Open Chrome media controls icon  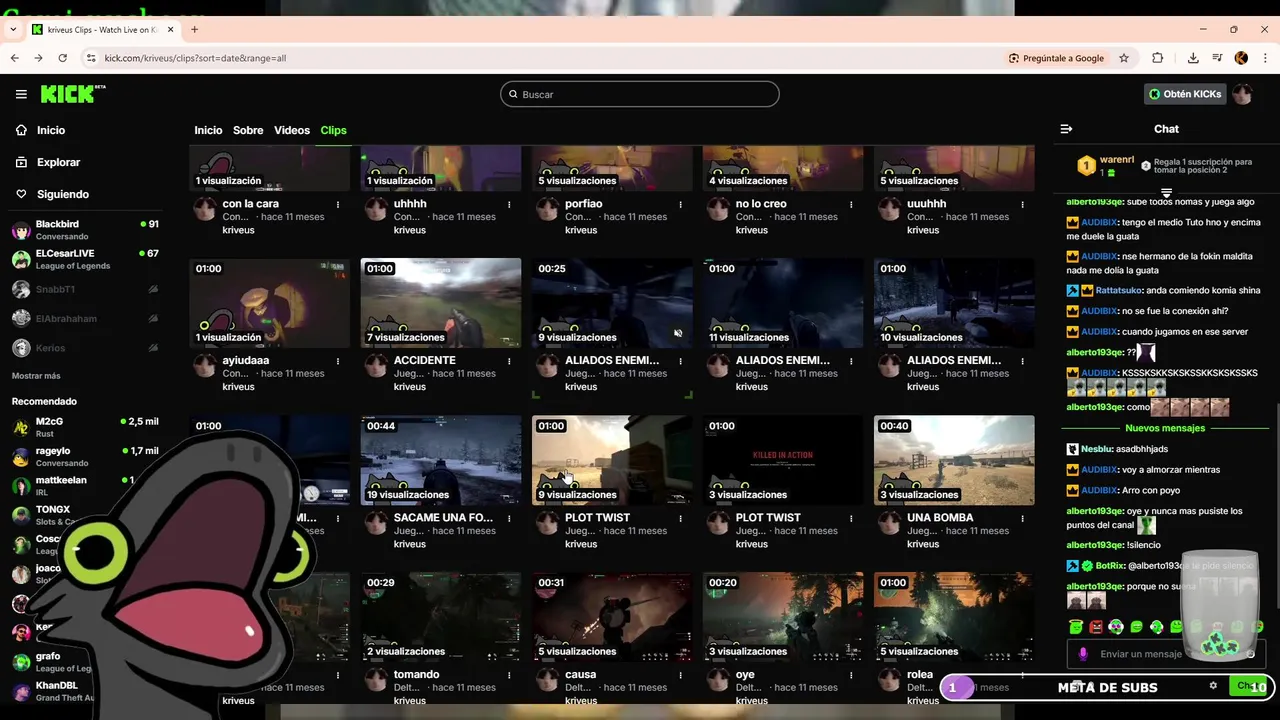tap(1217, 58)
